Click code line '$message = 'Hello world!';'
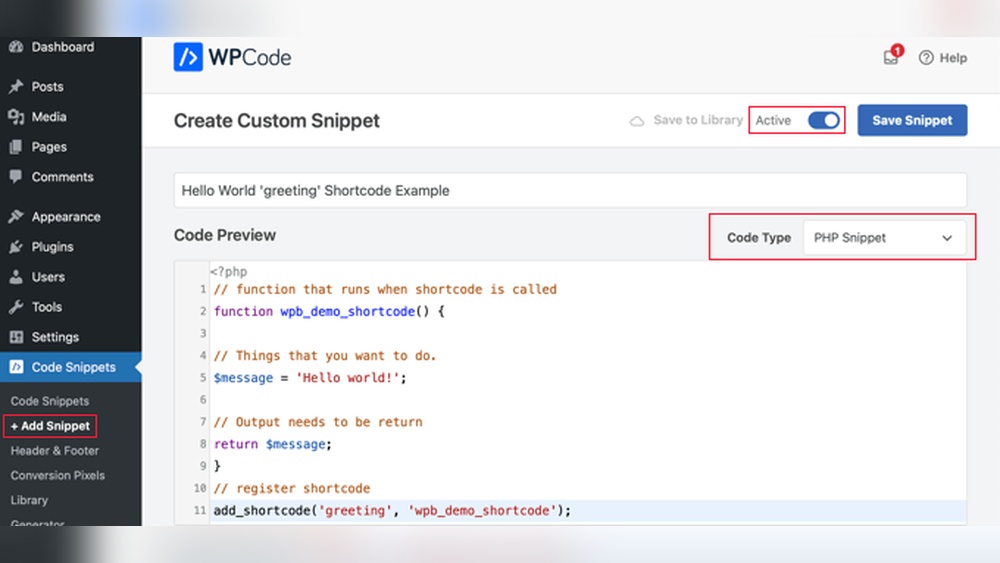This screenshot has width=1000, height=563. click(x=310, y=377)
